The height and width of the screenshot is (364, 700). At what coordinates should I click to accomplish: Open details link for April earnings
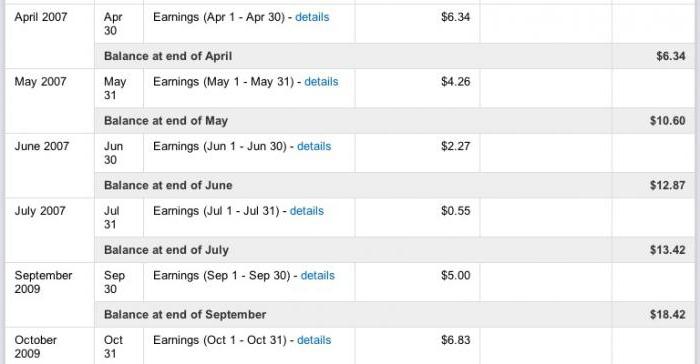[x=312, y=17]
